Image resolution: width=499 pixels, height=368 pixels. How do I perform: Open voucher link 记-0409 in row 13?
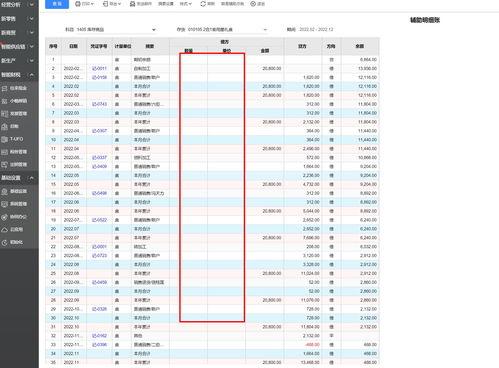[99, 166]
